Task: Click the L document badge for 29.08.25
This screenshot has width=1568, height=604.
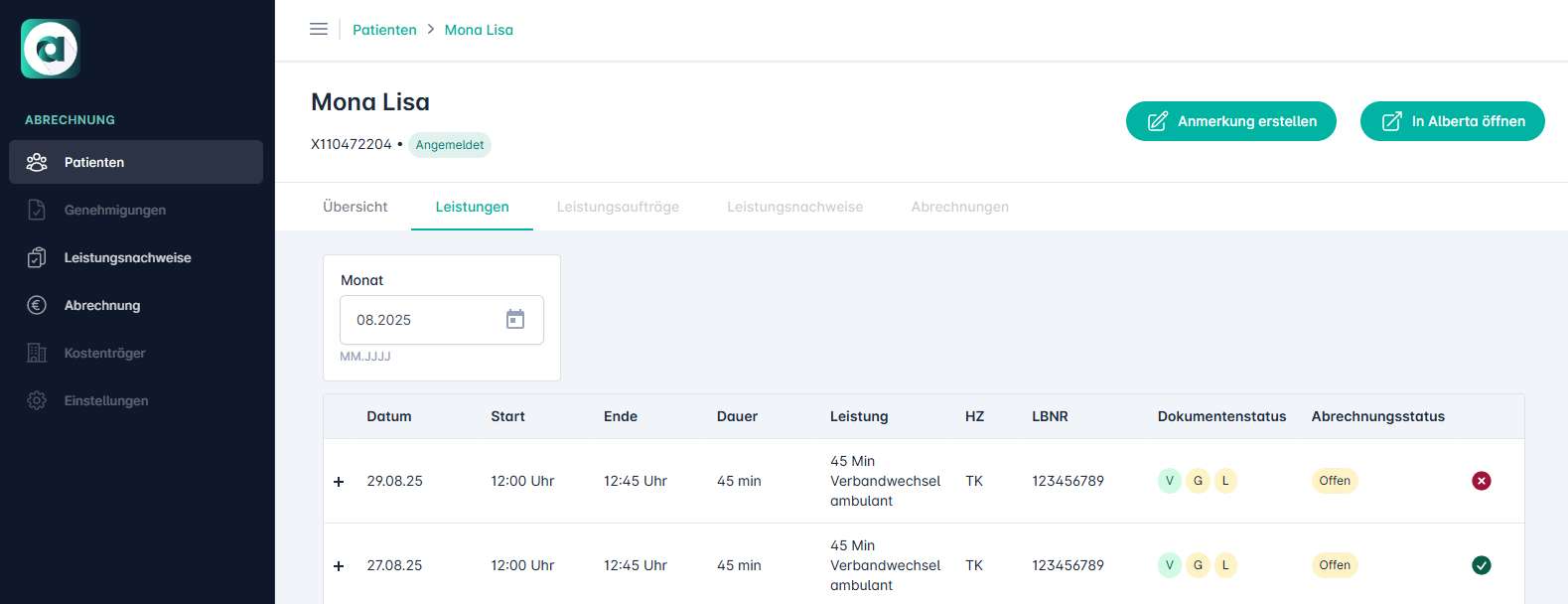Action: point(1225,481)
